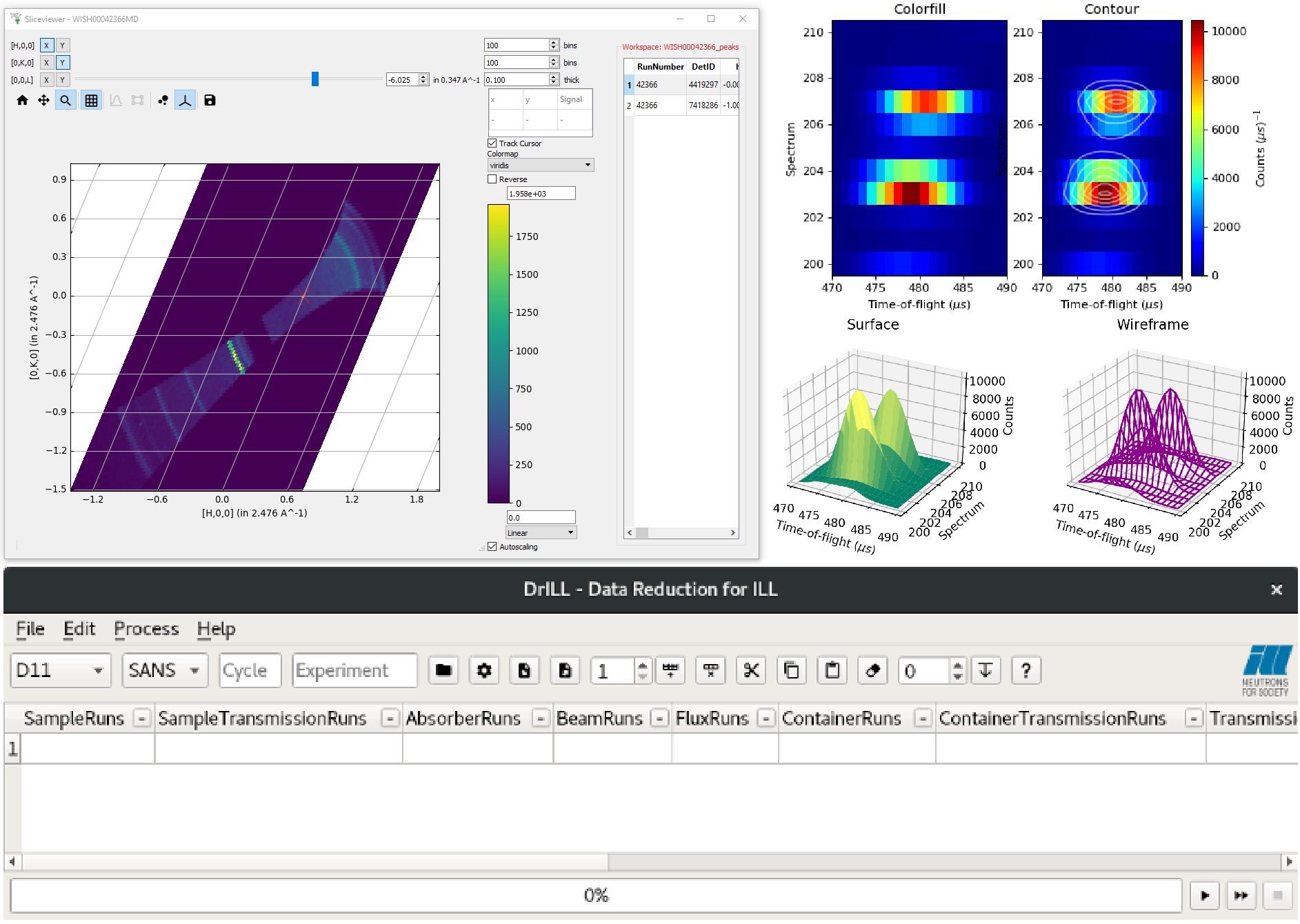This screenshot has width=1300, height=924.
Task: Click the peaks overlay dots icon
Action: pyautogui.click(x=163, y=101)
